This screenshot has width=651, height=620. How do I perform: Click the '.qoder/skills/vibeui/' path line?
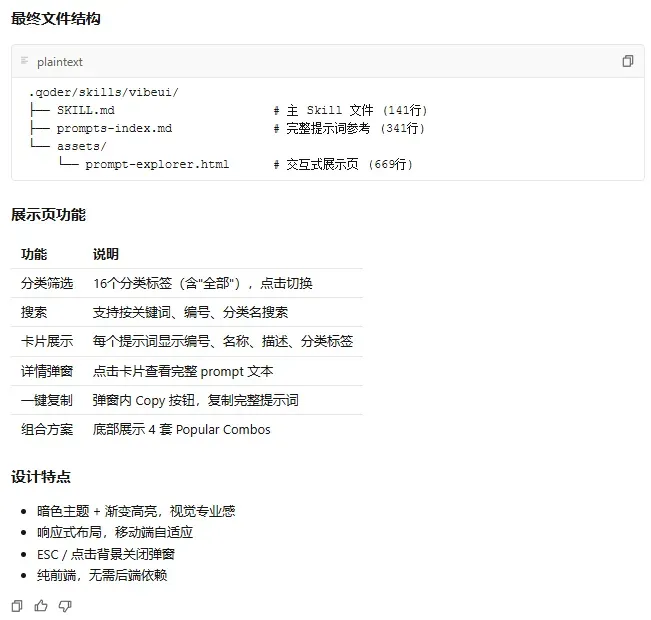point(104,92)
